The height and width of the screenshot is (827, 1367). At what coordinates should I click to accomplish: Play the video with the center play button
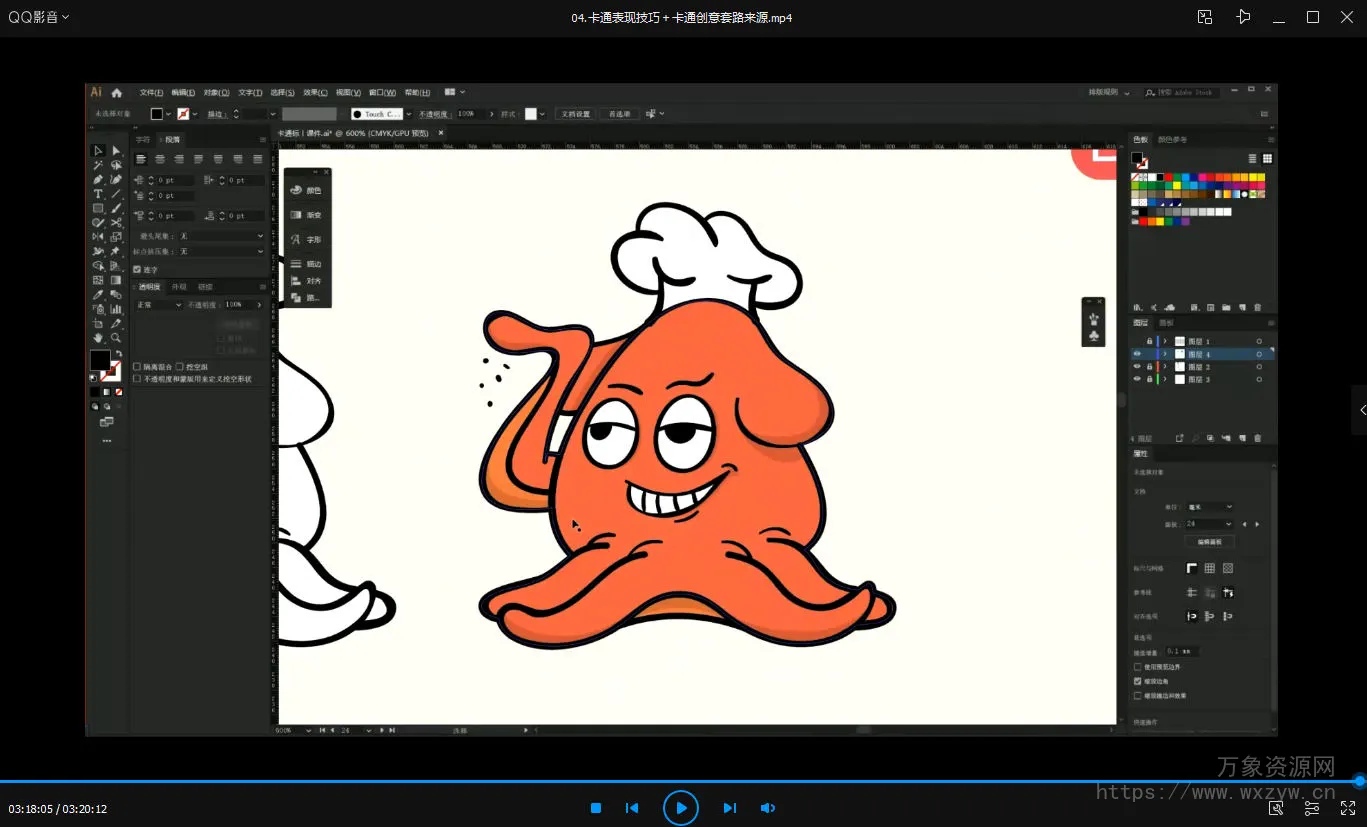(x=680, y=807)
